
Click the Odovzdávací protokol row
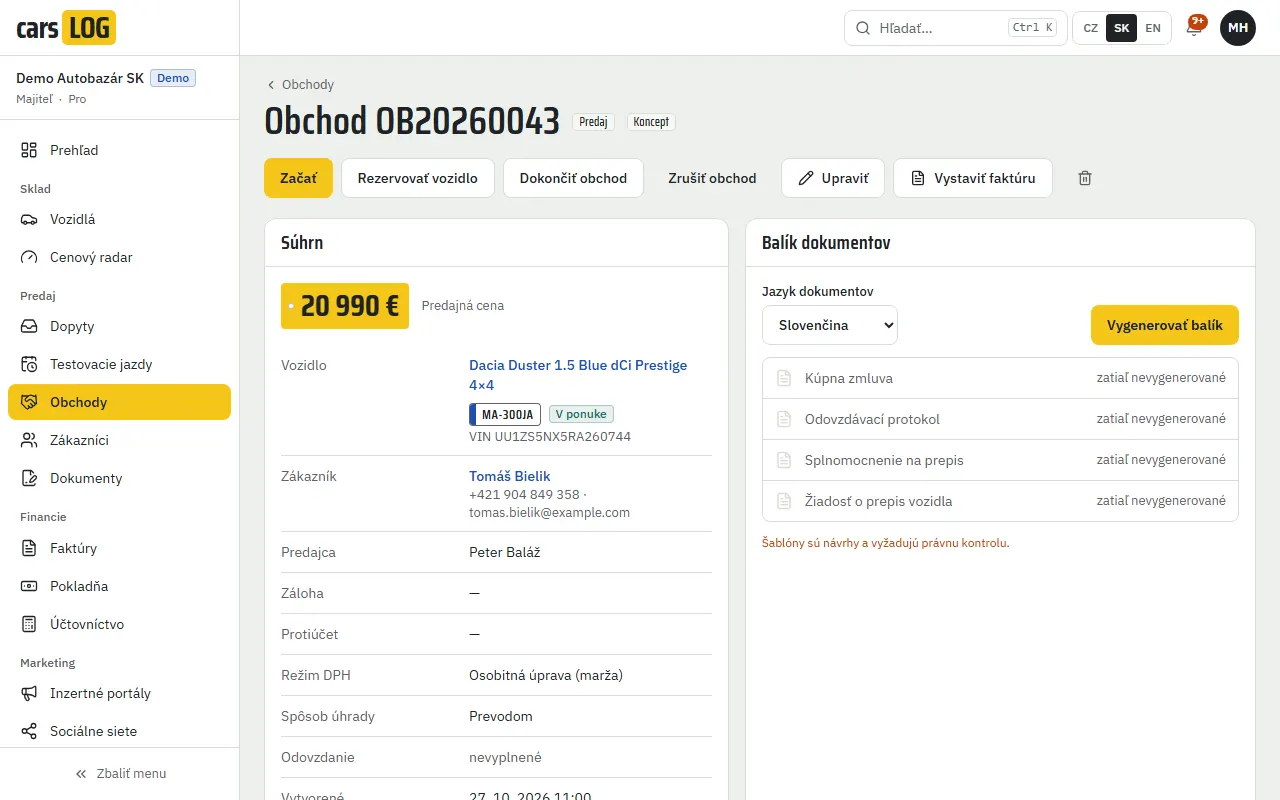(x=1000, y=419)
